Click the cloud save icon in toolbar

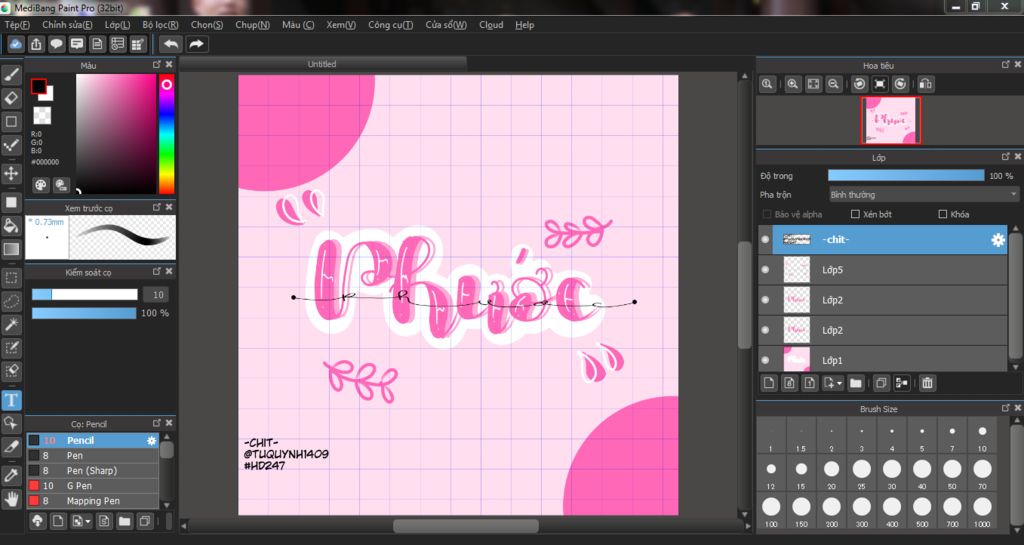[x=16, y=44]
